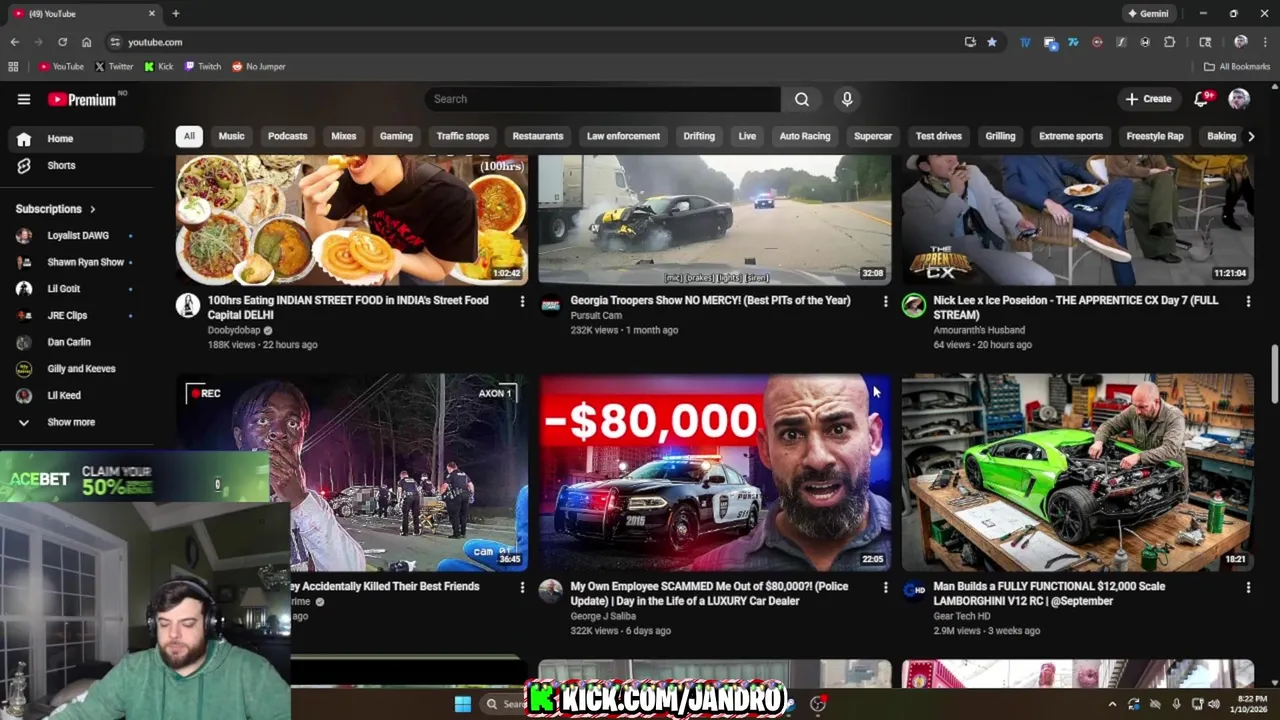Select the Music filter chip
The image size is (1280, 720).
point(231,136)
